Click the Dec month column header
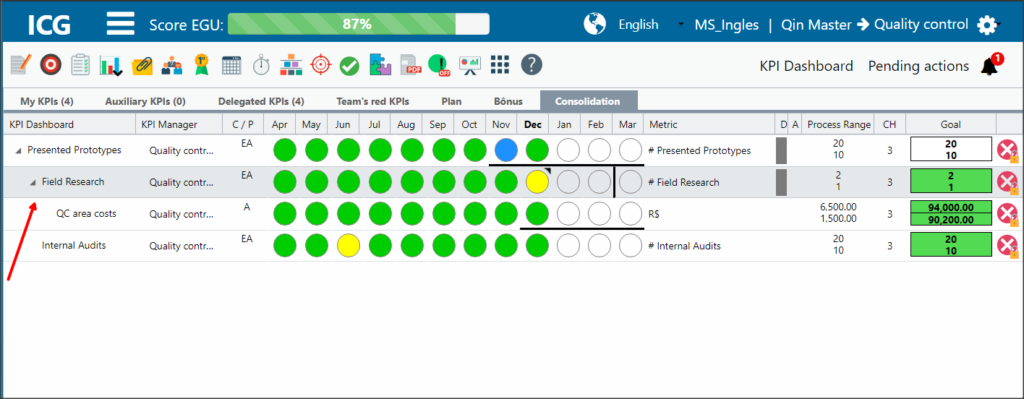Viewport: 1024px width, 399px height. 533,124
